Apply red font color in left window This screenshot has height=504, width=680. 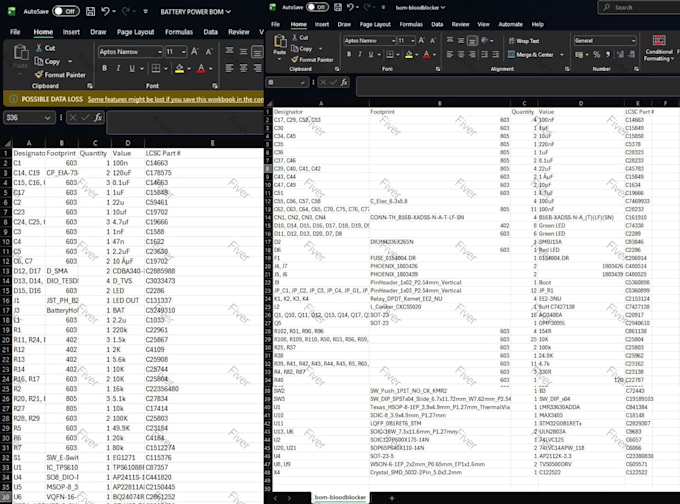(x=201, y=69)
